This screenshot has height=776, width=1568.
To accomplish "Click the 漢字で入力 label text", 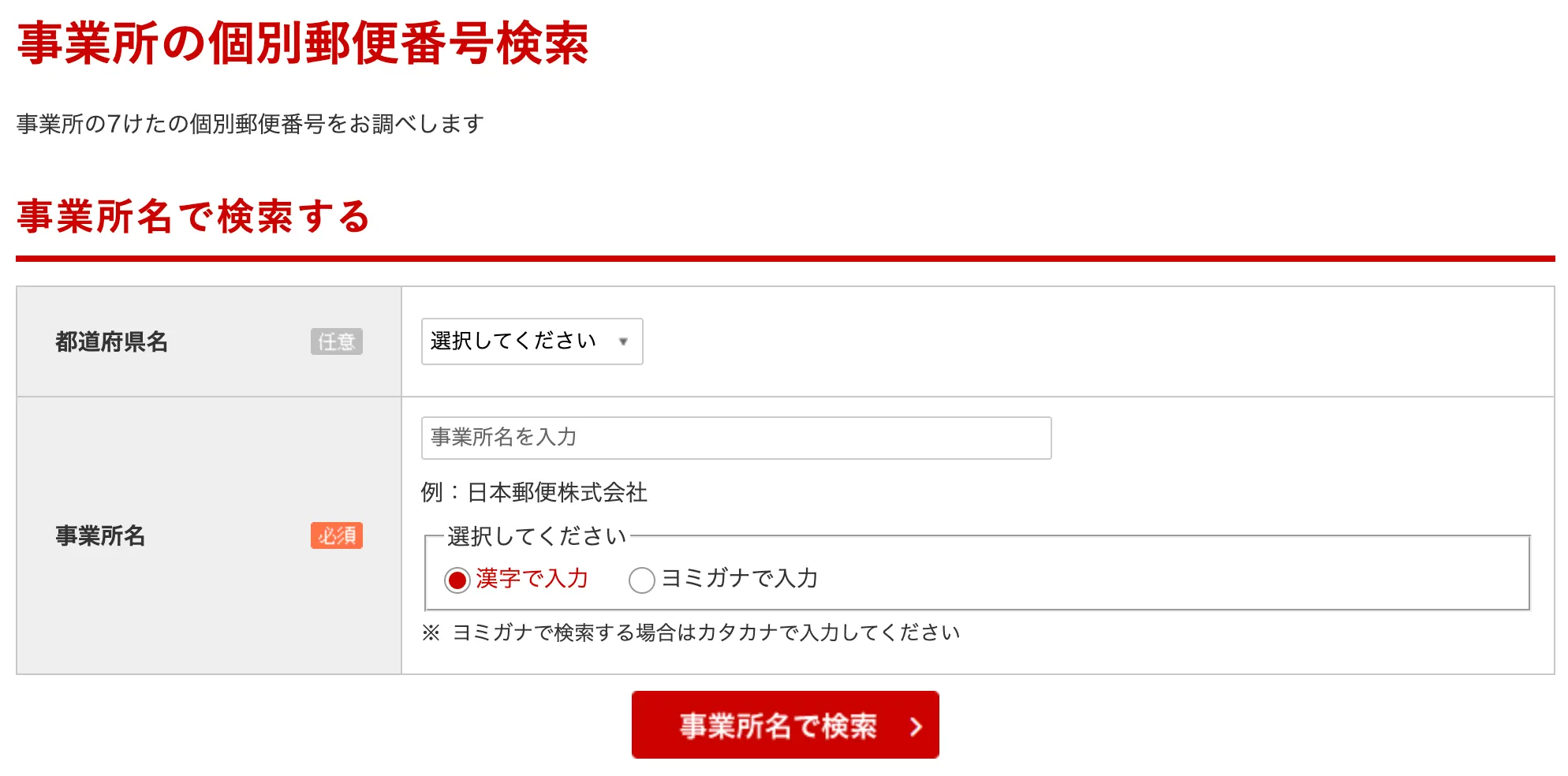I will [x=532, y=578].
